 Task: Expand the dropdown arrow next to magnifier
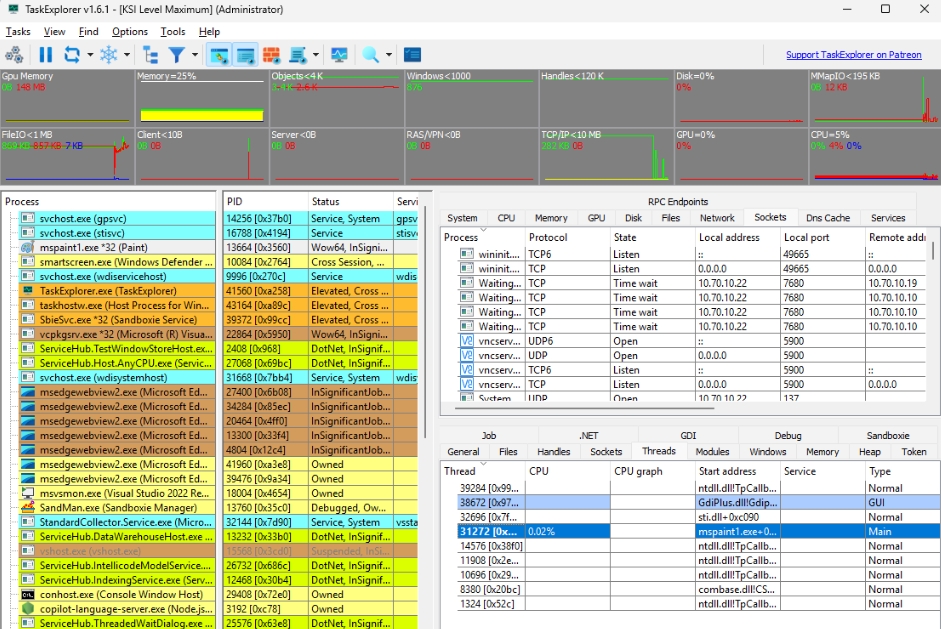[388, 55]
